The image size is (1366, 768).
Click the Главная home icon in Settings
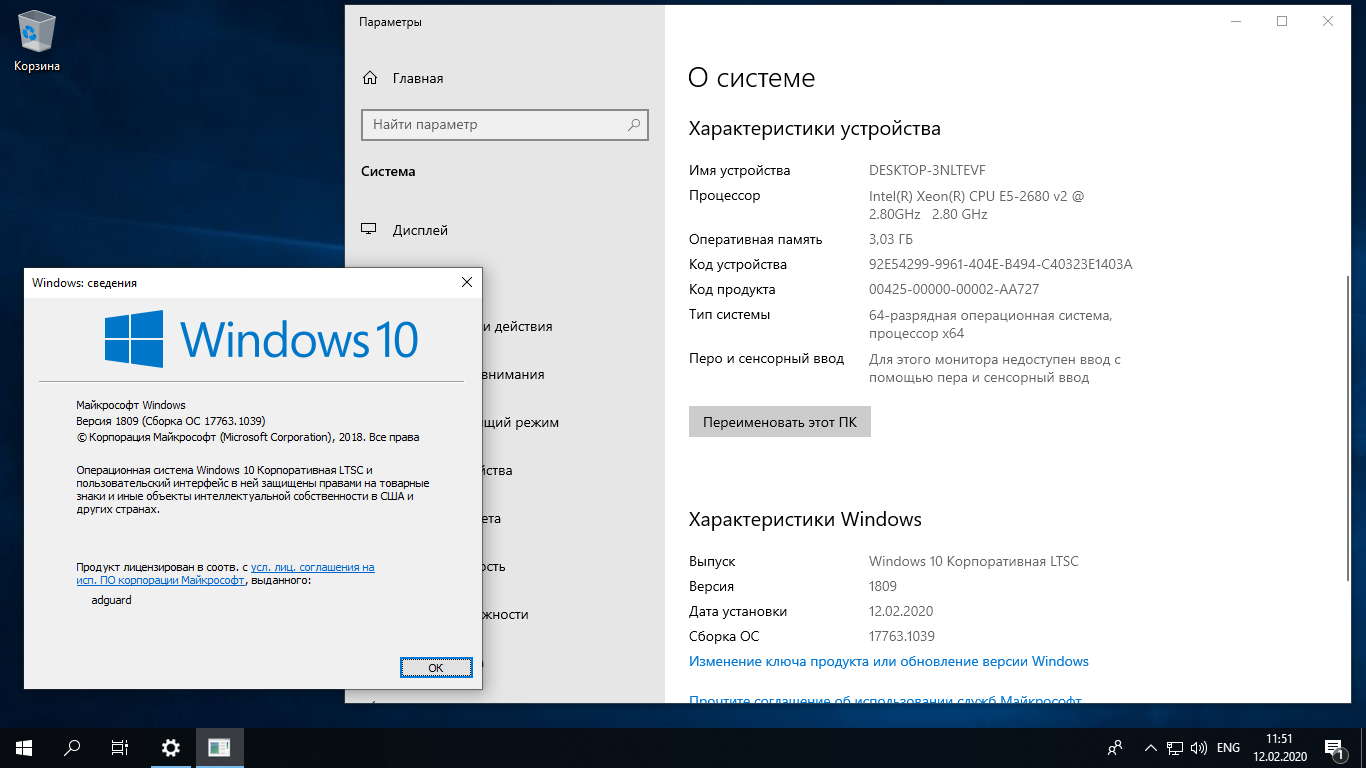point(370,78)
